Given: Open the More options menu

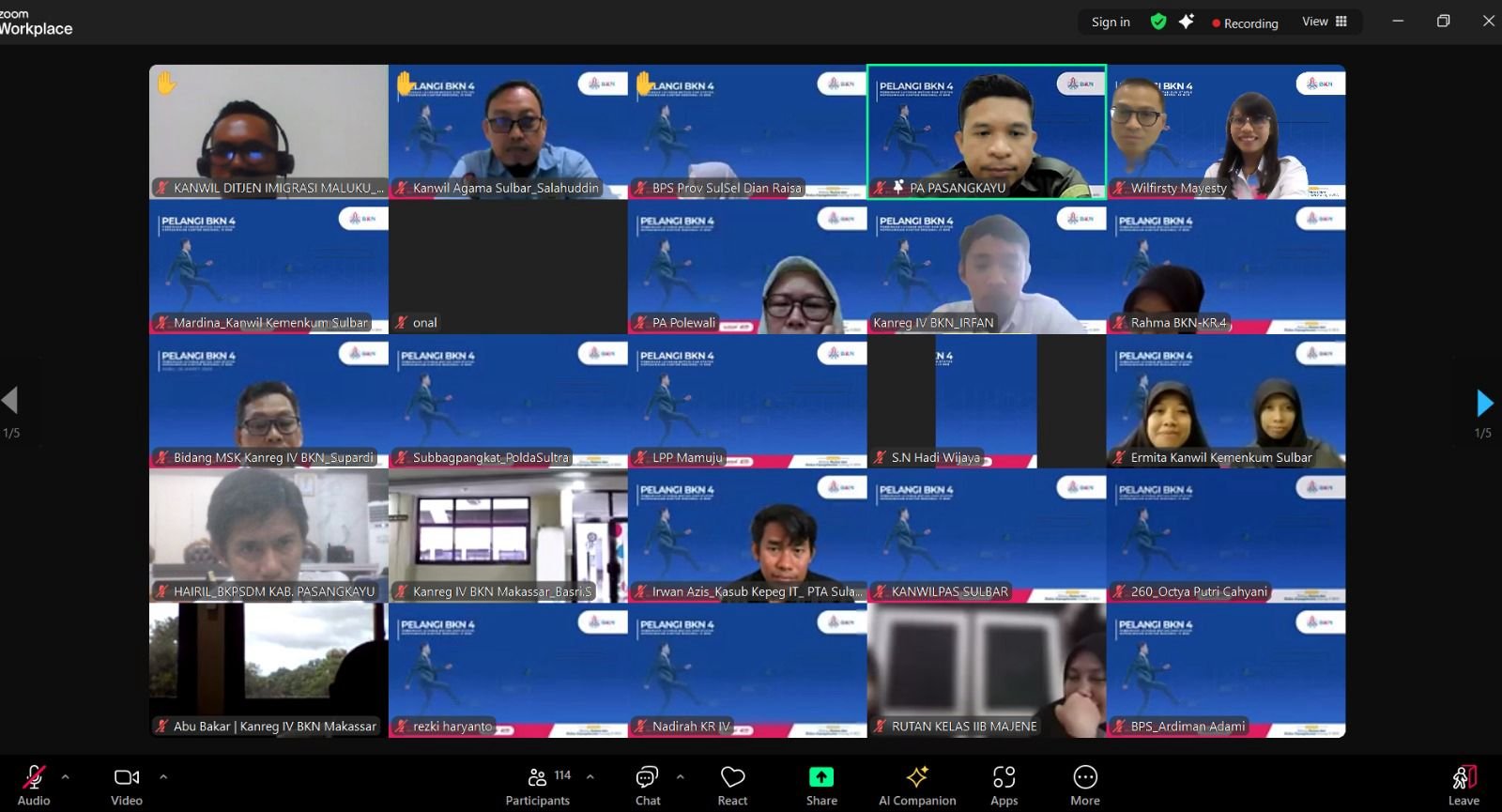Looking at the screenshot, I should click(1084, 786).
